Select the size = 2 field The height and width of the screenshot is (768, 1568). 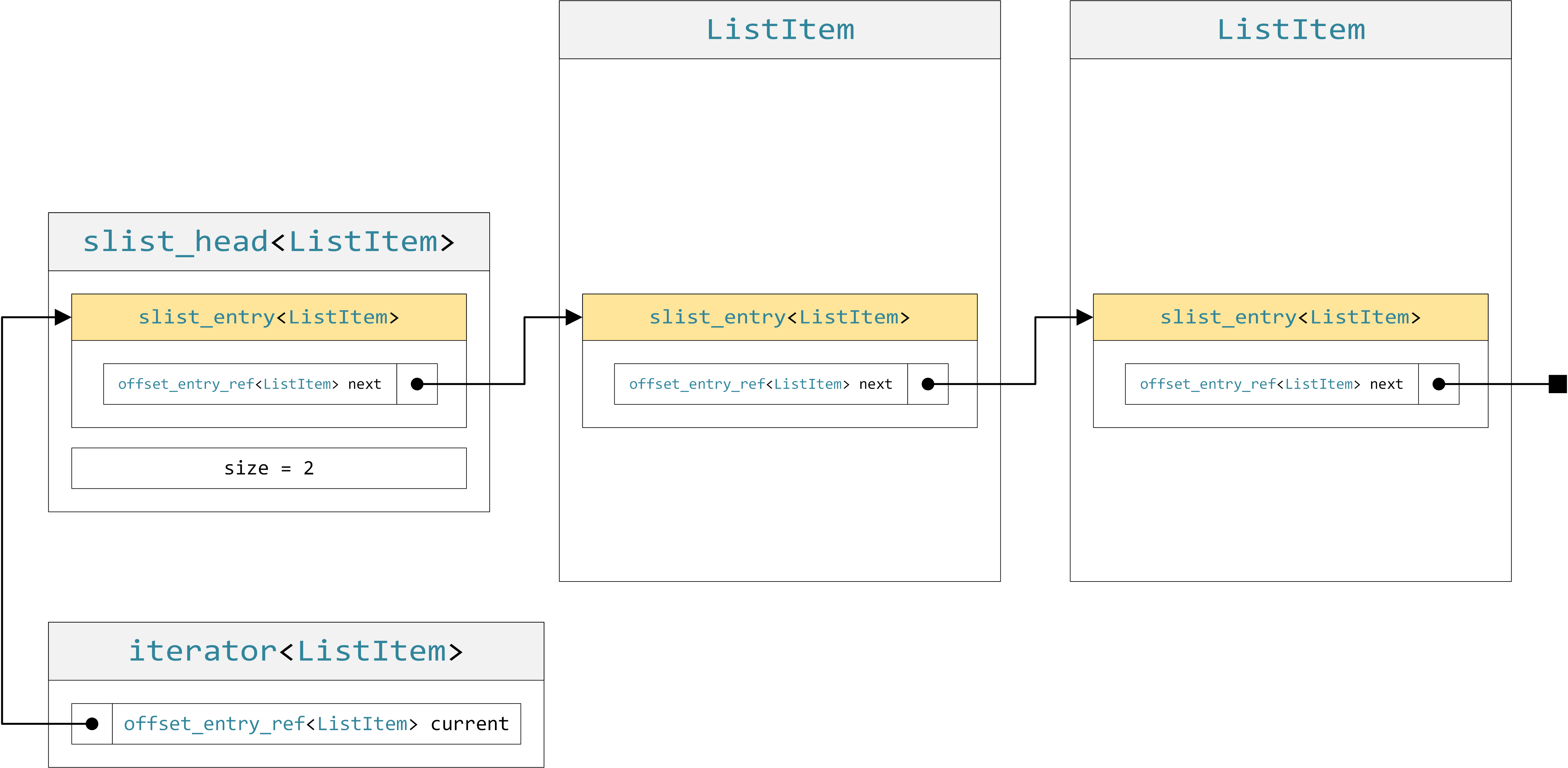pyautogui.click(x=268, y=468)
